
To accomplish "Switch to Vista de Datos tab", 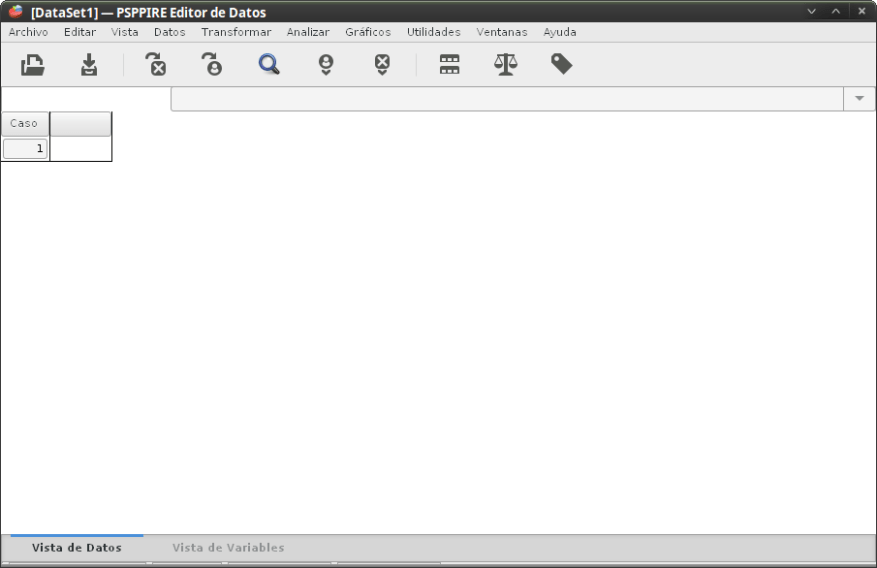I will pos(77,548).
